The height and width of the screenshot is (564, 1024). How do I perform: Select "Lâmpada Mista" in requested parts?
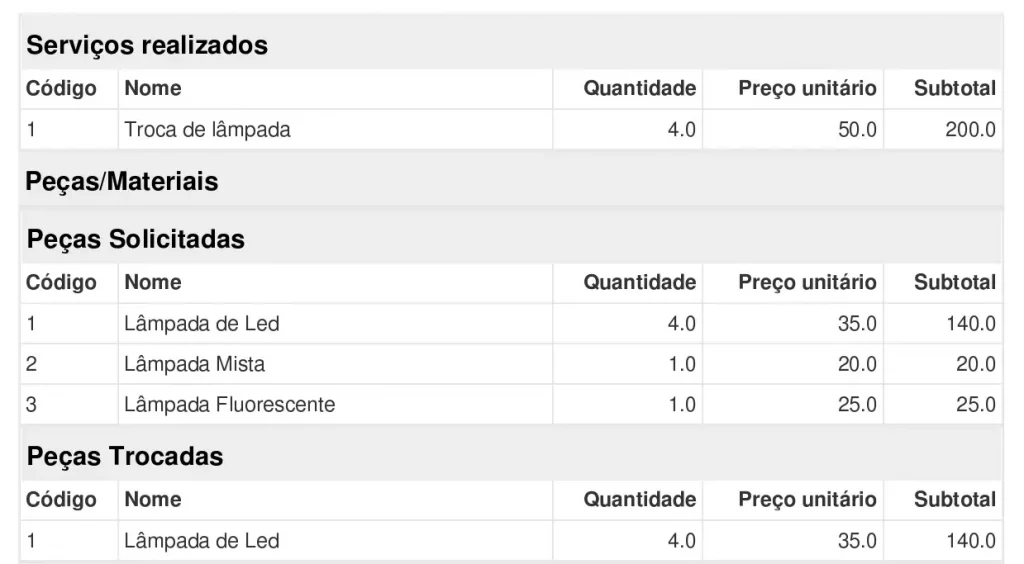(194, 364)
